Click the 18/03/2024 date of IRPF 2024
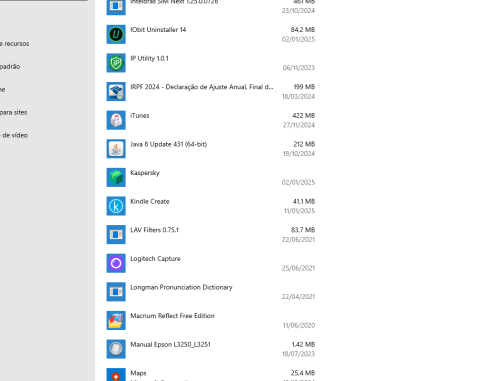The width and height of the screenshot is (500, 381). [298, 96]
